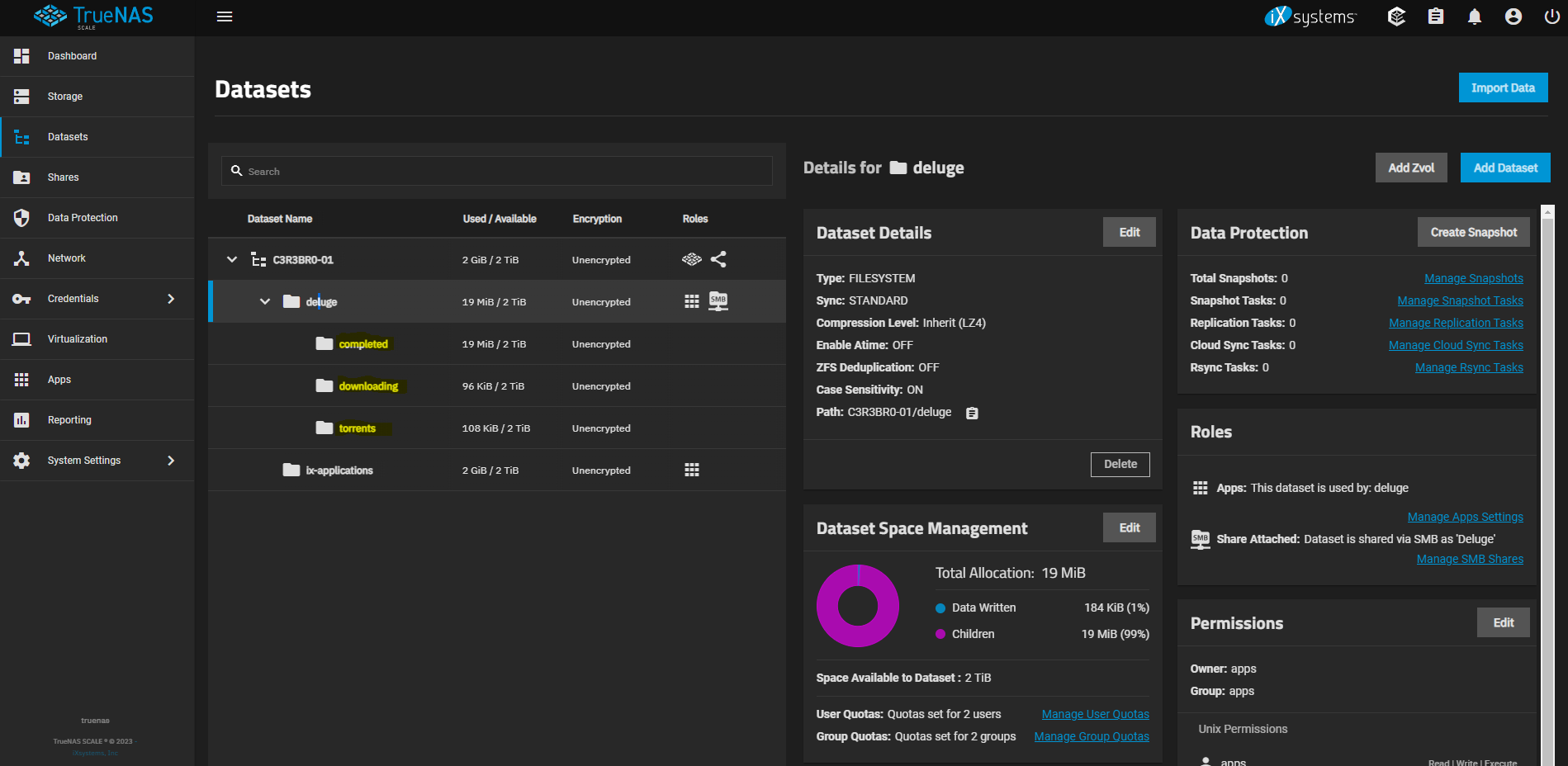Open Dashboard in the sidebar

point(97,56)
